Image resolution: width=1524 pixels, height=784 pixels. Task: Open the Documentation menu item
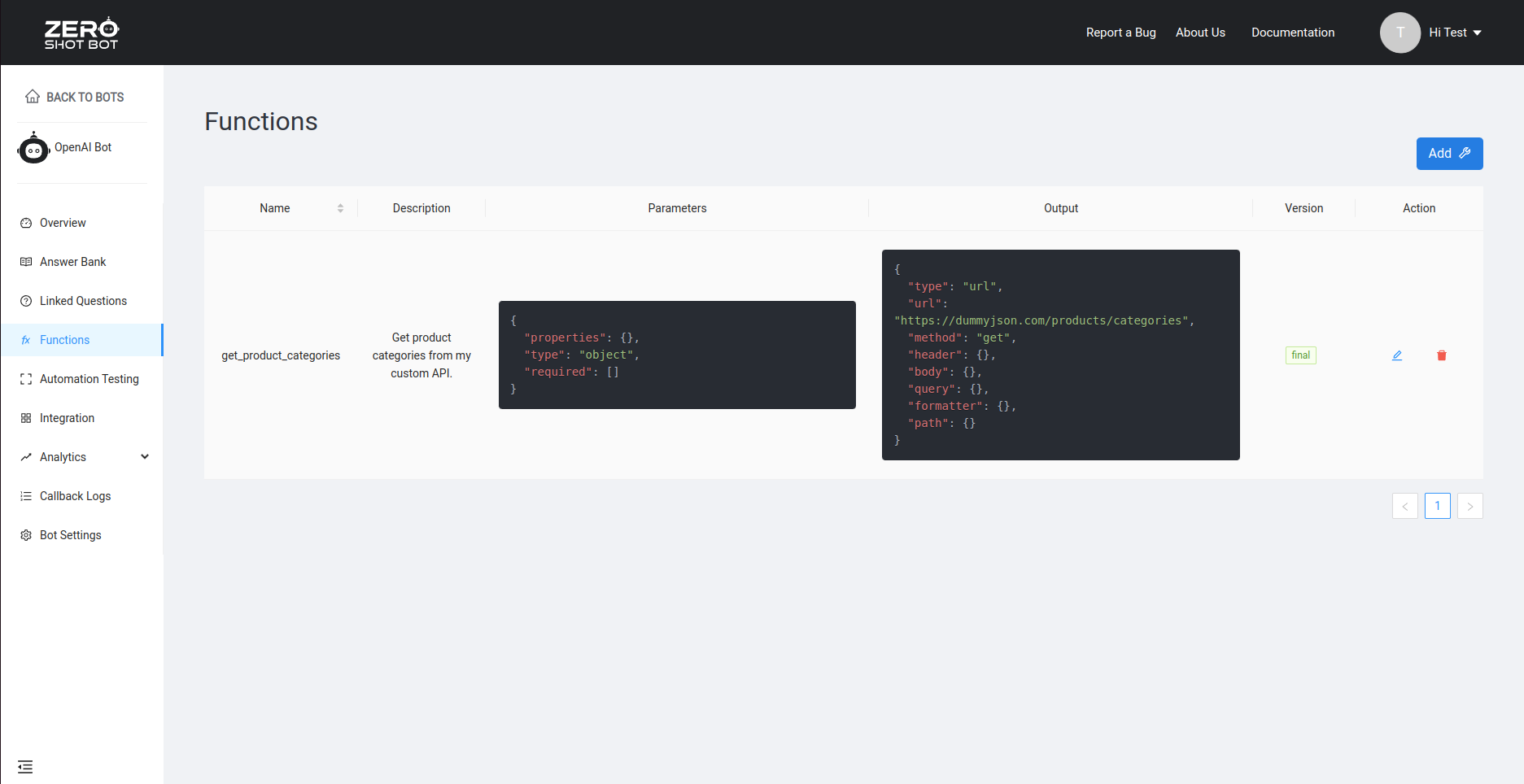click(1293, 33)
